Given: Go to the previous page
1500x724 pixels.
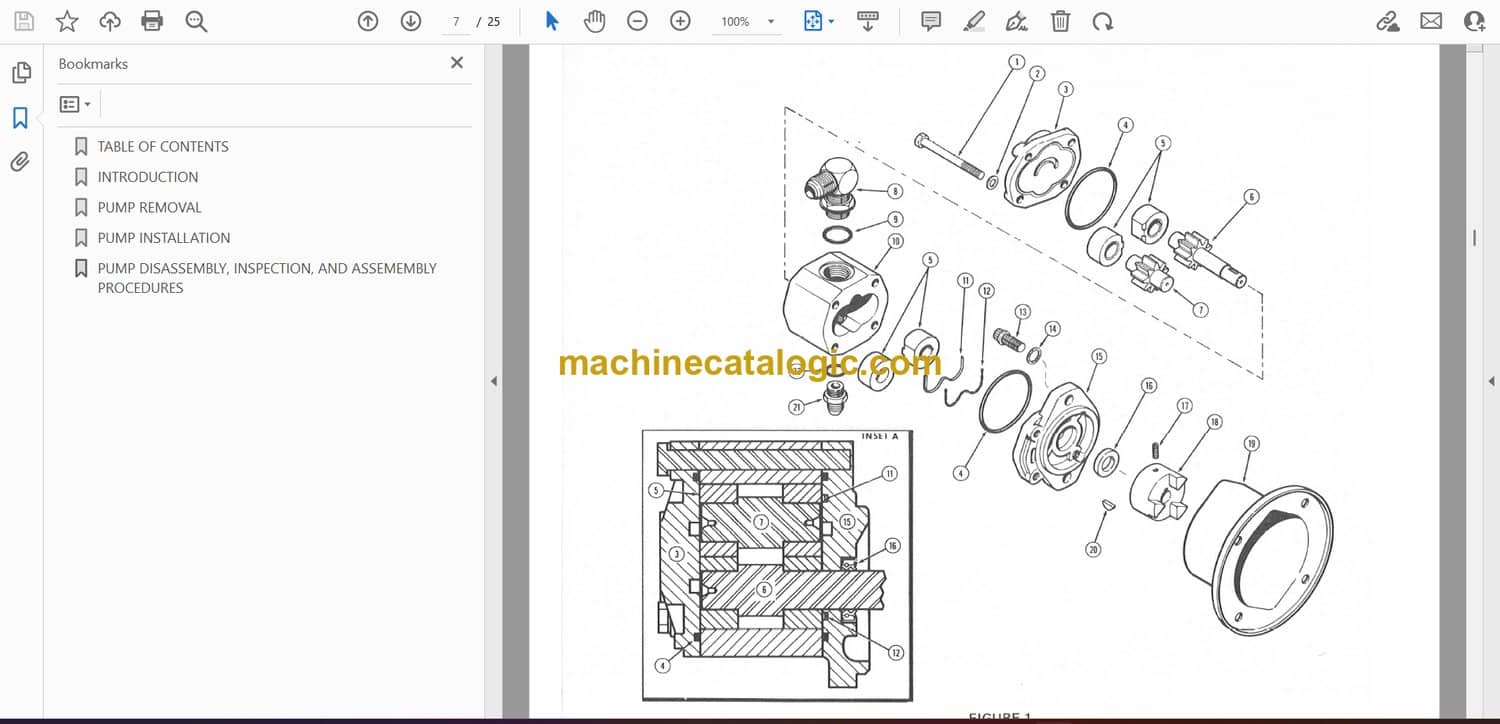Looking at the screenshot, I should 368,21.
